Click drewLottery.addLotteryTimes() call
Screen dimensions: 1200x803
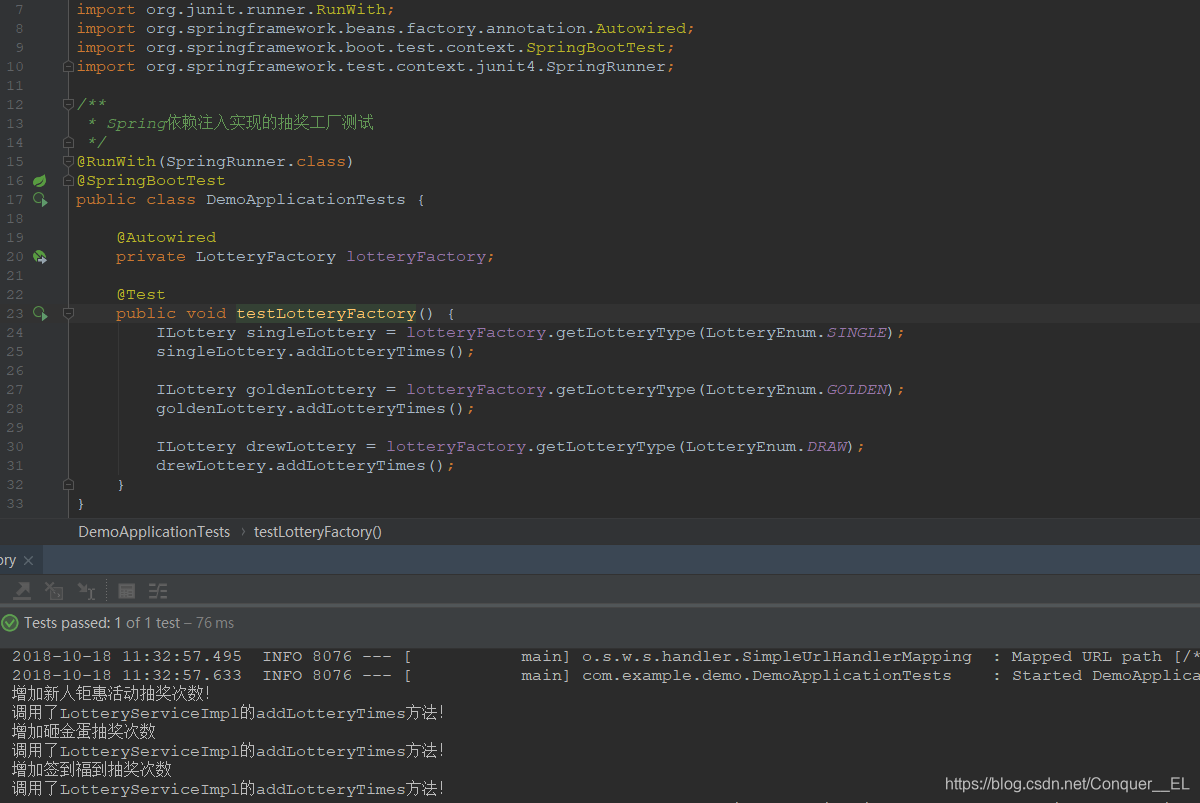(306, 466)
